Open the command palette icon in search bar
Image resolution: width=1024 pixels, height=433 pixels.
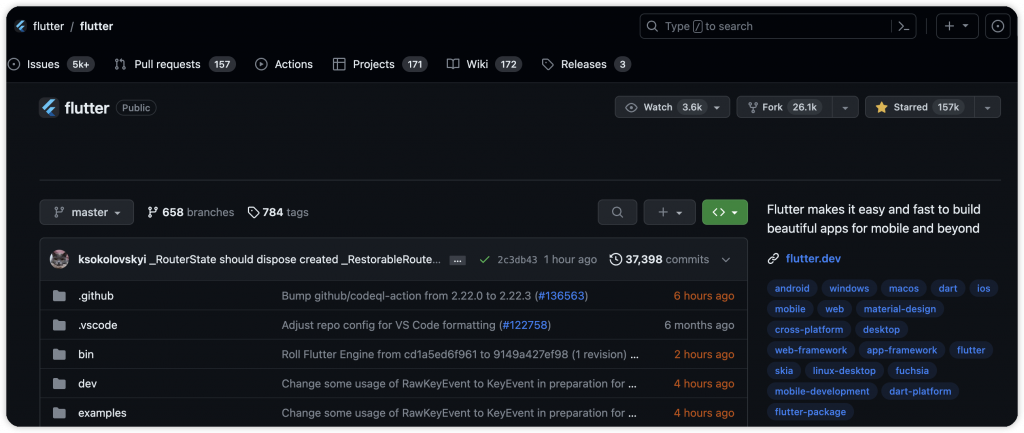coord(904,26)
